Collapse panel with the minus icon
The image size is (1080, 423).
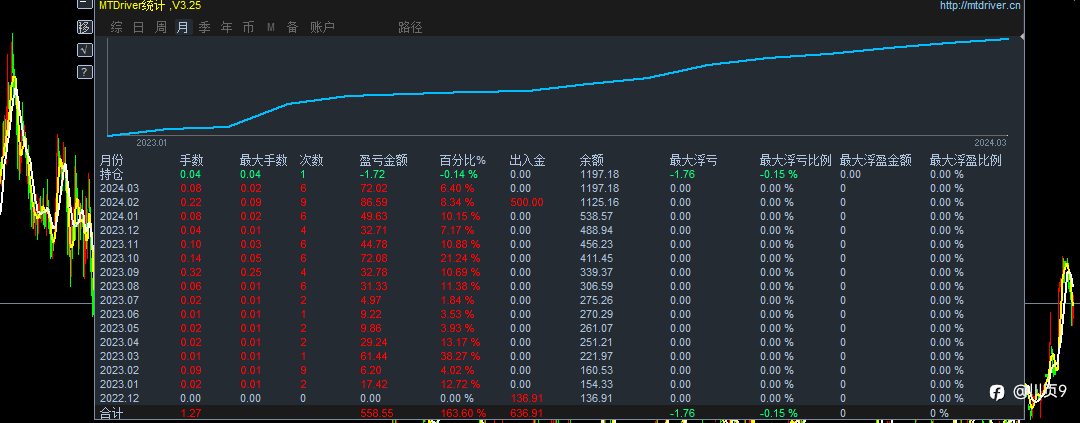(x=84, y=4)
